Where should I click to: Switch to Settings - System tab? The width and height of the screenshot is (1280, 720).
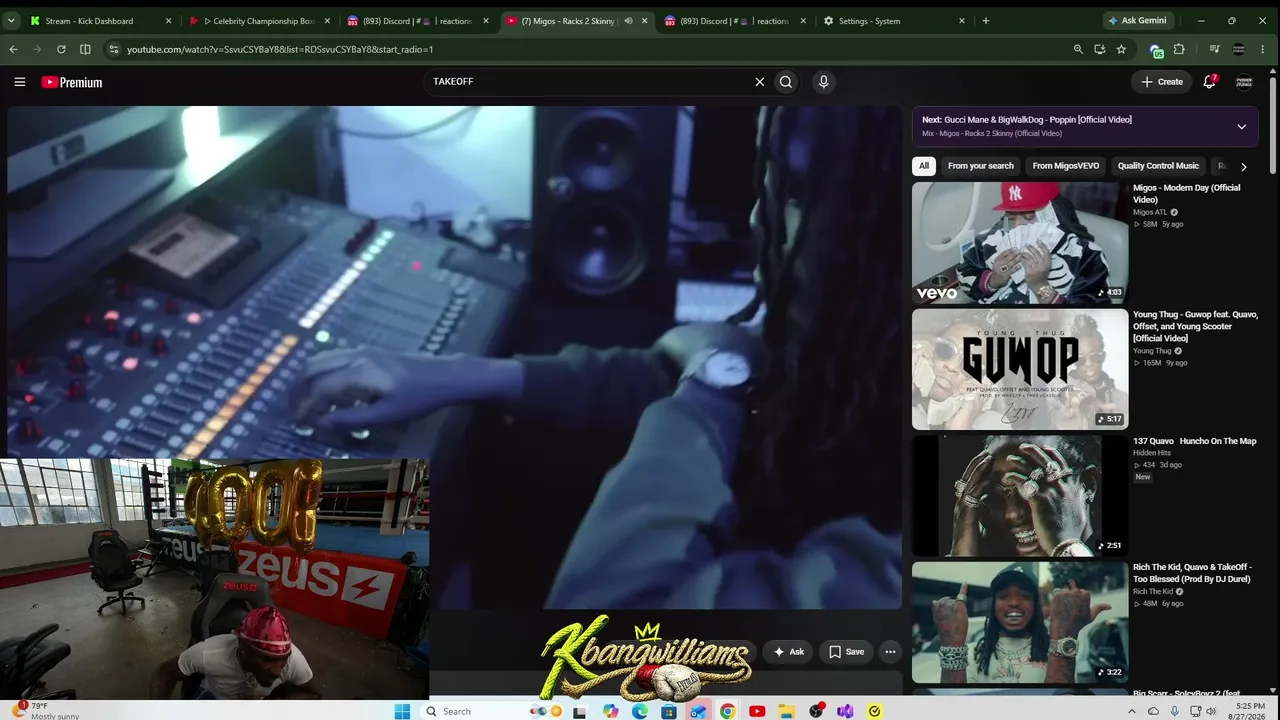(895, 21)
